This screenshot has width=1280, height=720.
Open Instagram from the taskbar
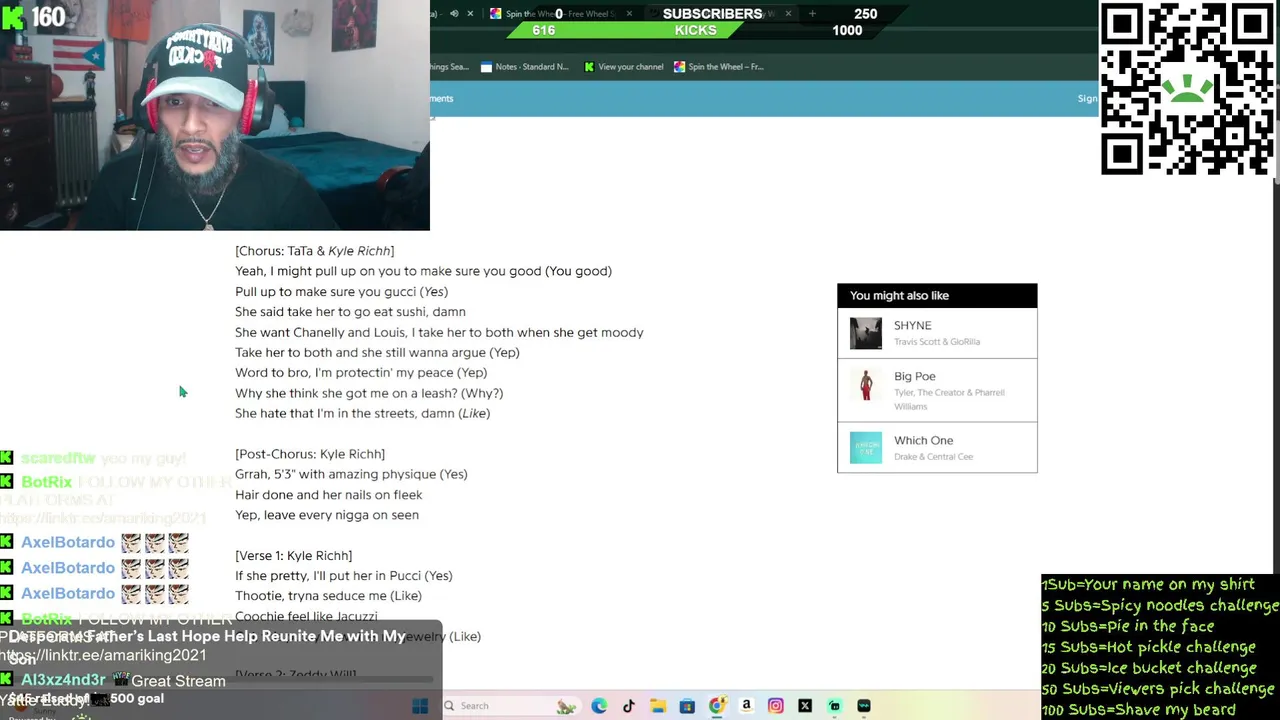click(x=776, y=706)
